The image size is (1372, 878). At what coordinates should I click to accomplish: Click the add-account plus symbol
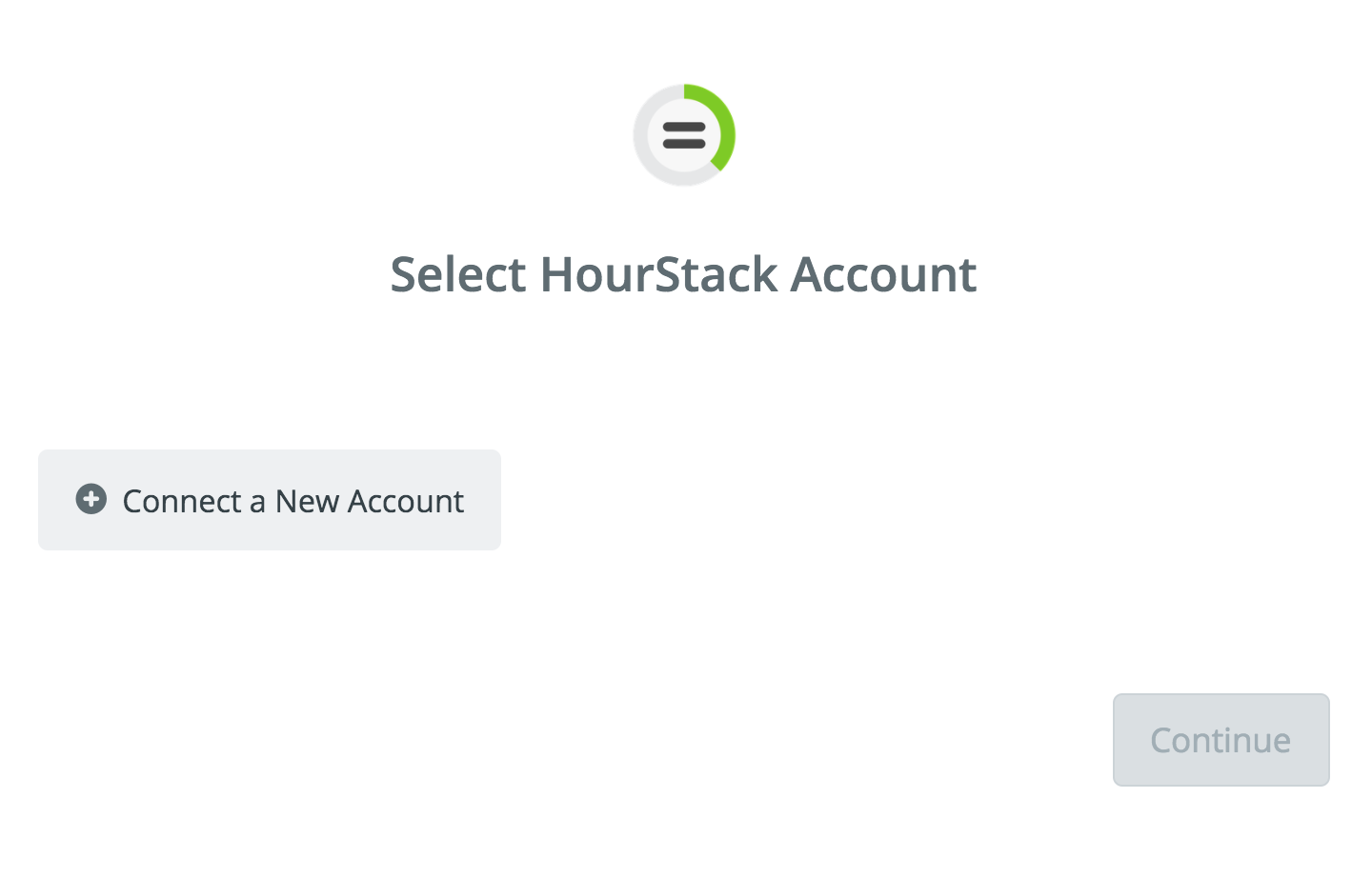[91, 499]
